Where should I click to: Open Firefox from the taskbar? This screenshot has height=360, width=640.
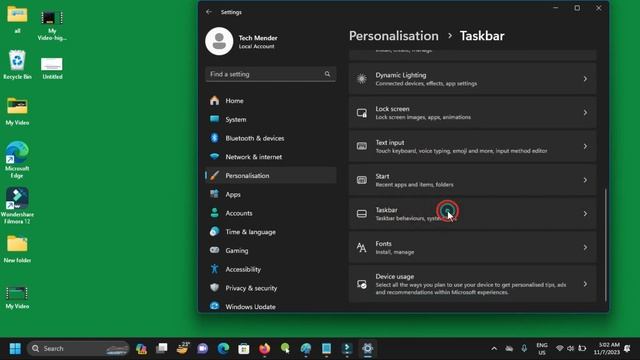point(264,349)
